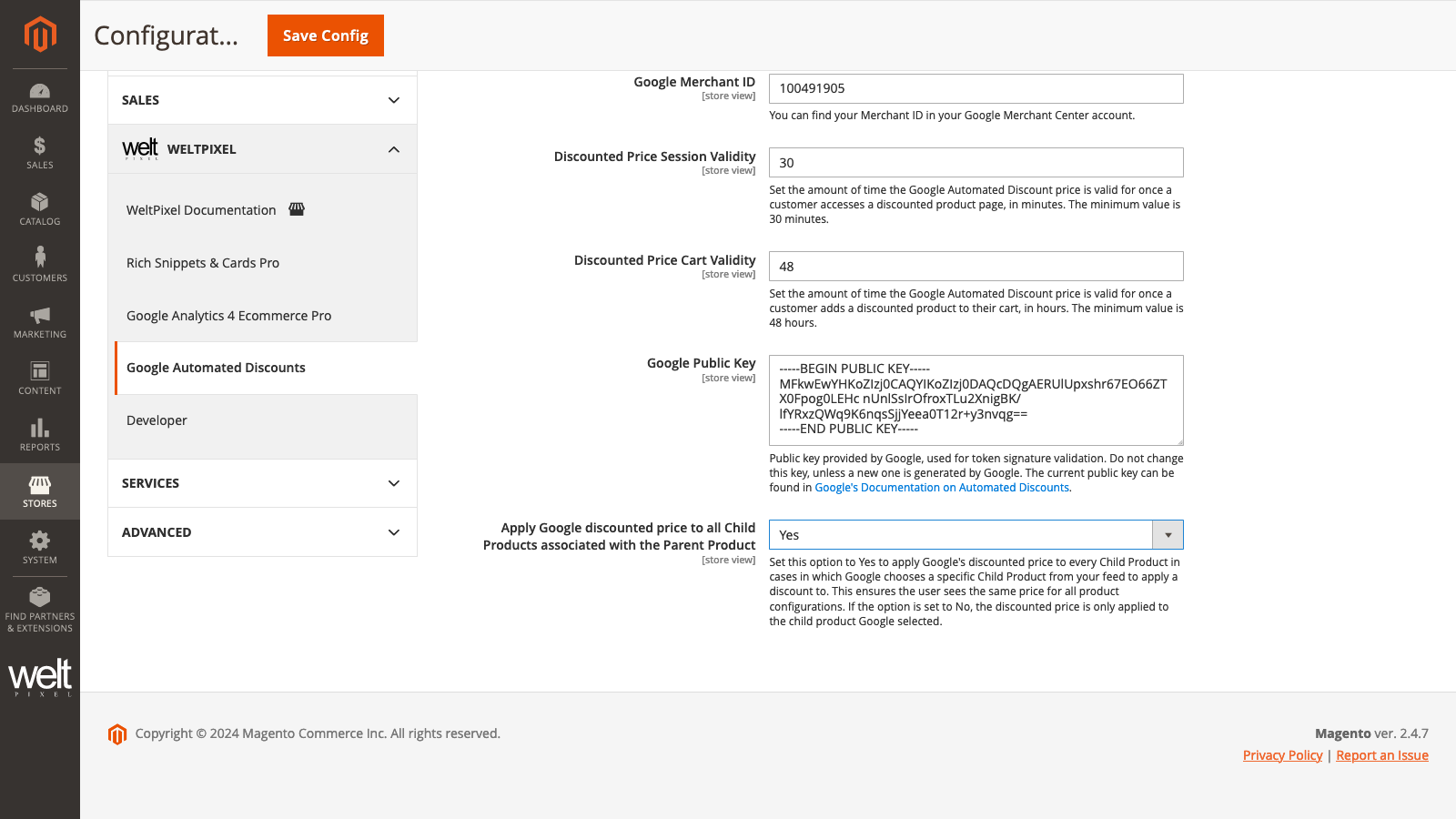Image resolution: width=1456 pixels, height=819 pixels.
Task: Click the Magento logo in the sidebar
Action: [40, 35]
